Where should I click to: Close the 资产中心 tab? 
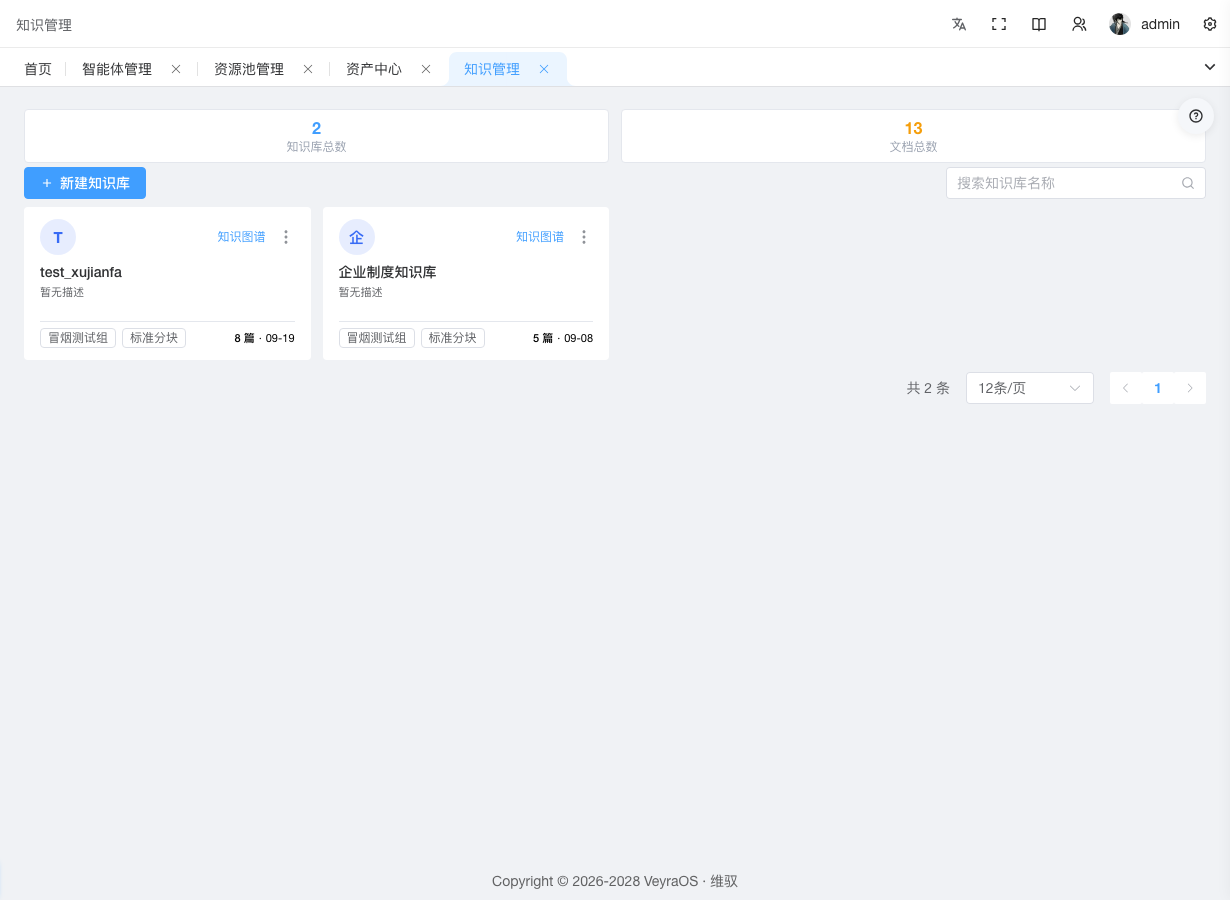tap(426, 69)
